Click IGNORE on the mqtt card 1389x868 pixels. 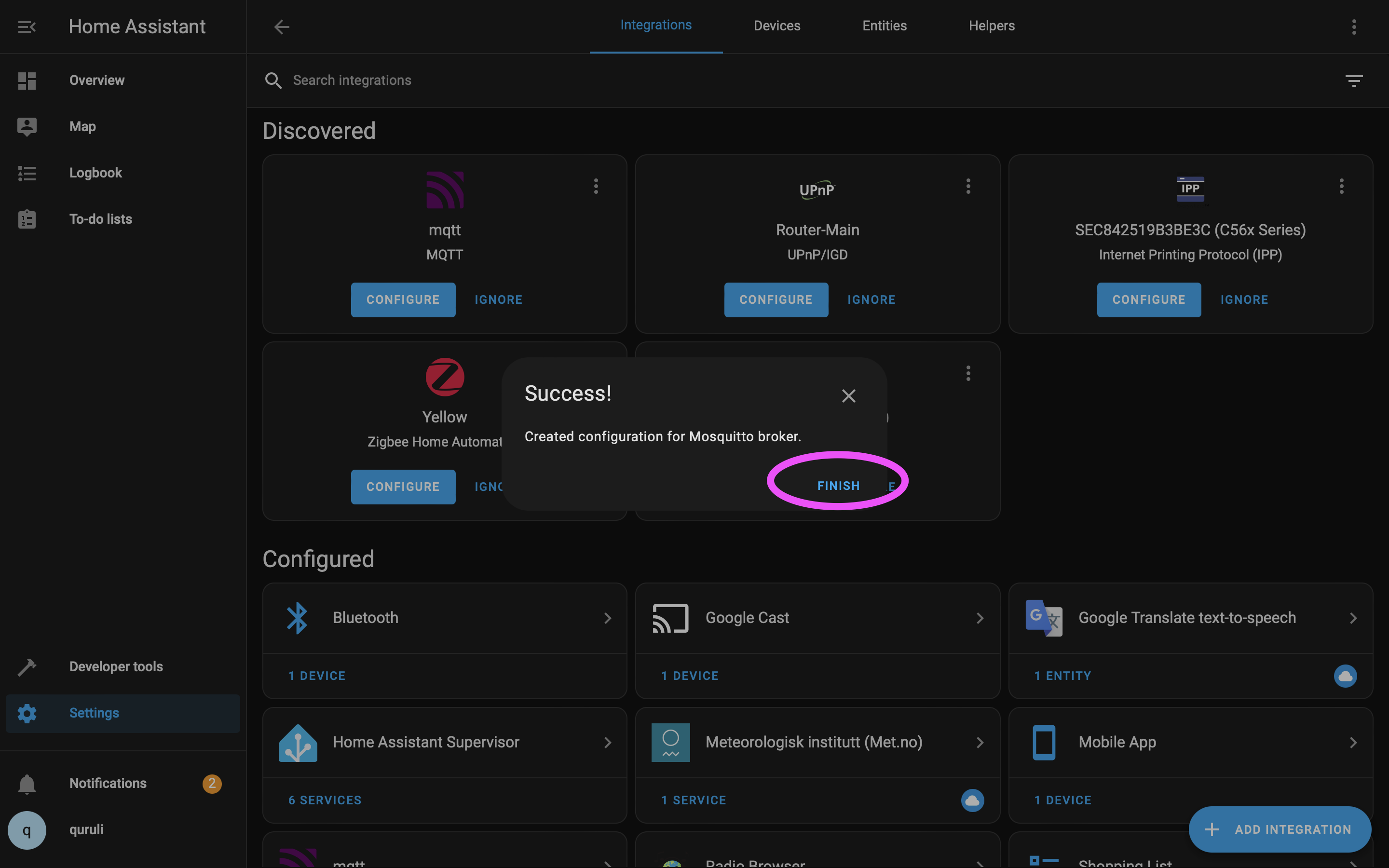[x=498, y=299]
